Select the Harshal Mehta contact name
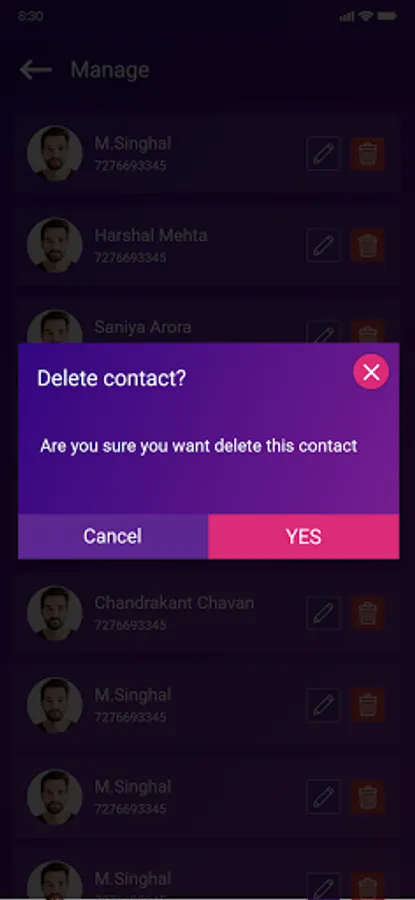The image size is (415, 900). 150,235
